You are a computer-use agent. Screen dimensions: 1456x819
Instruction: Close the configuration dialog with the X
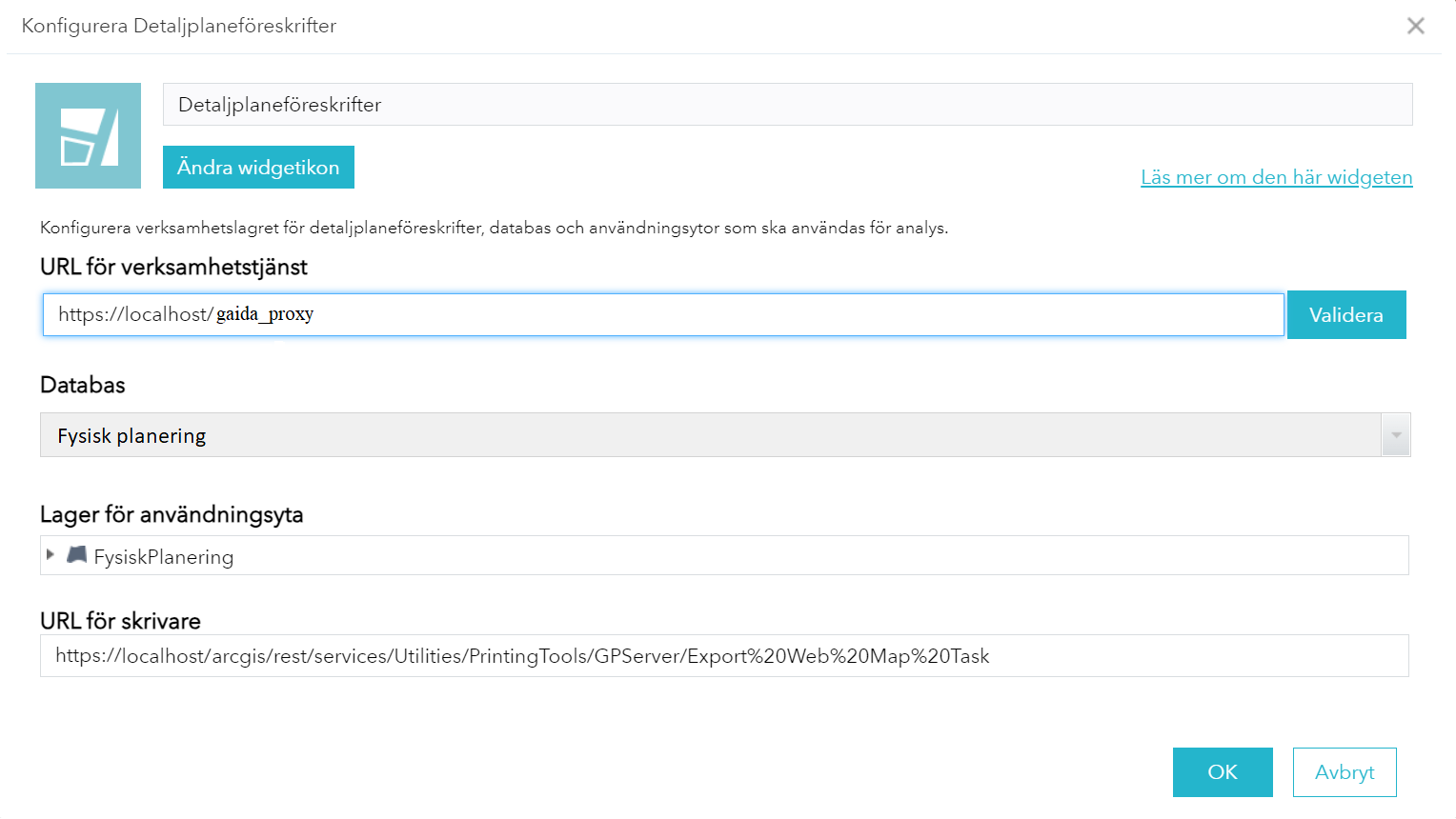pos(1415,26)
